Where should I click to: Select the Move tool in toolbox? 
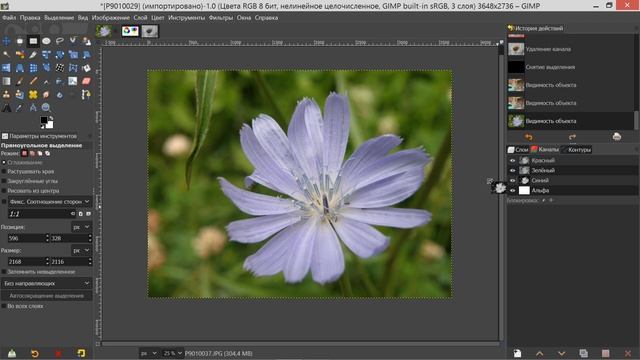[6, 41]
